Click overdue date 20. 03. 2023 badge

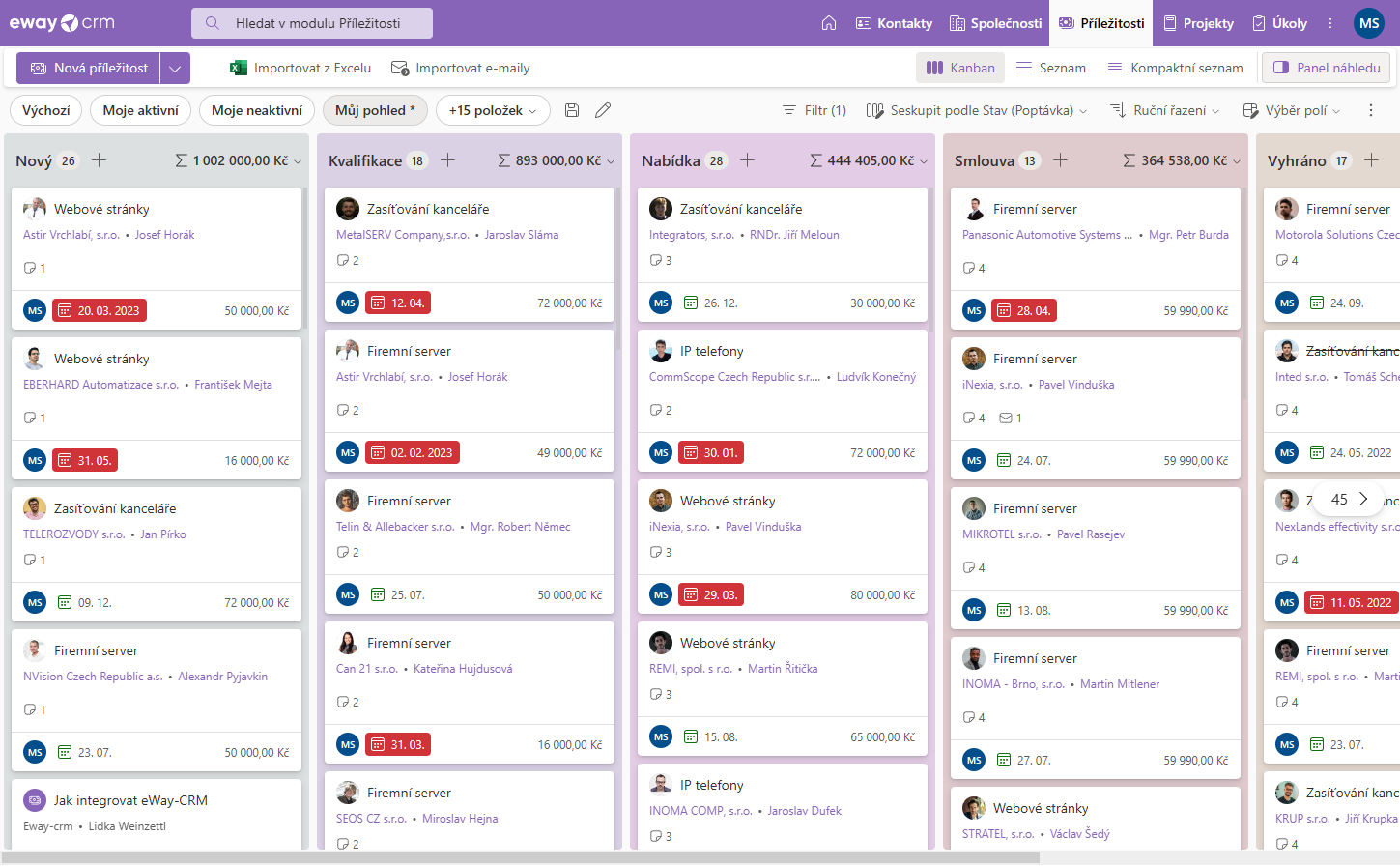tap(99, 310)
